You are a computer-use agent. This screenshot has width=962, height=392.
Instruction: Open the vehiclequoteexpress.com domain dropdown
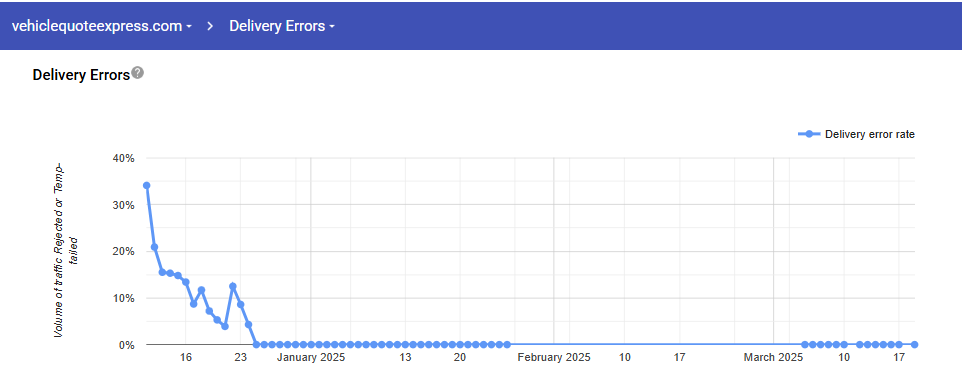click(x=102, y=26)
